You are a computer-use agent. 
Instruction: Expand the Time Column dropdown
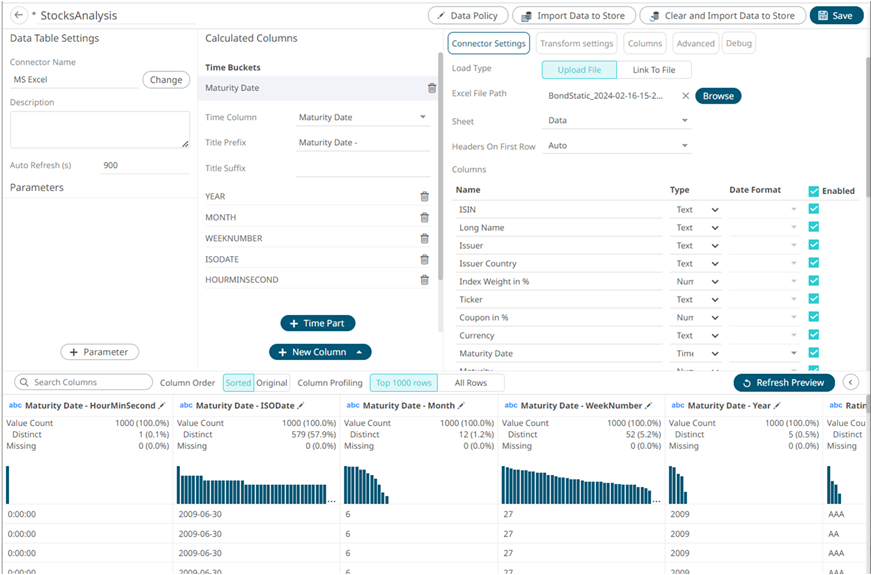363,117
